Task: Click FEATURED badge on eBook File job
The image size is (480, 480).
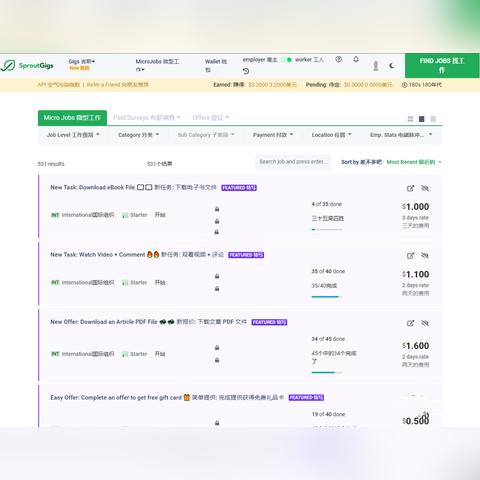Action: (x=239, y=188)
